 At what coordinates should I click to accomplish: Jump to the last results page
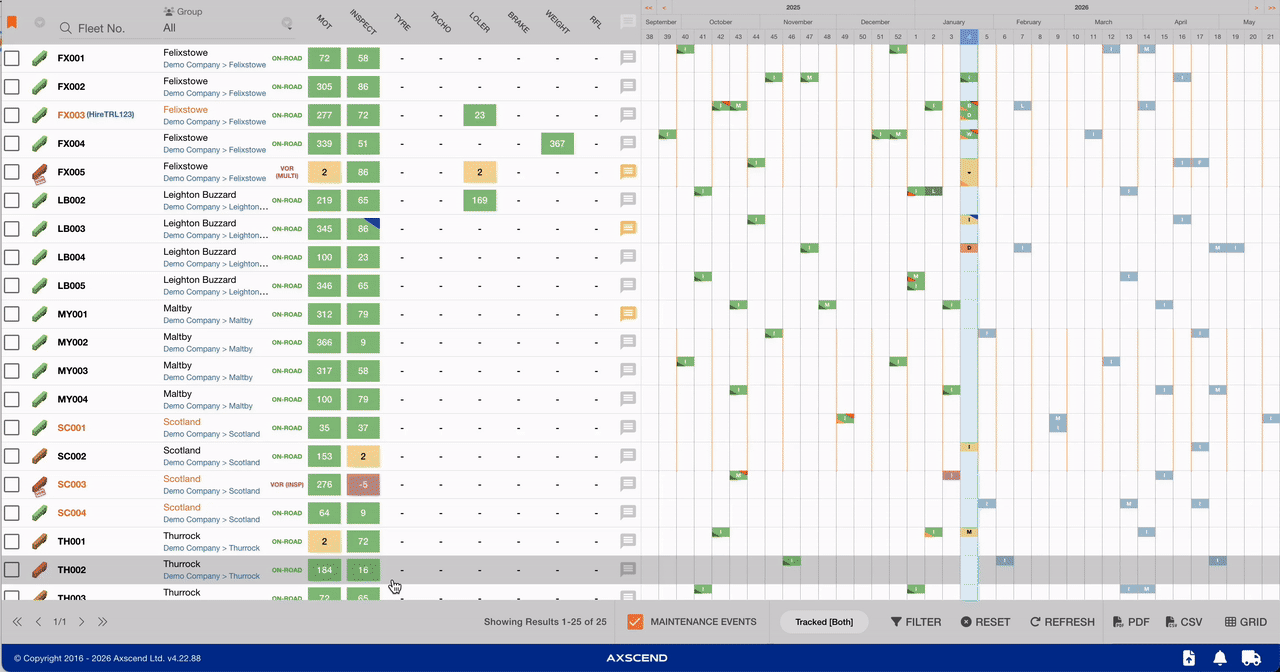(102, 622)
